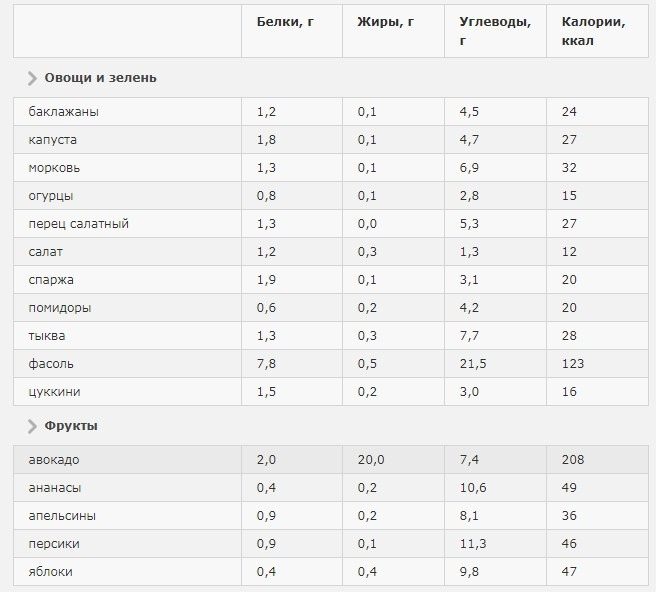The height and width of the screenshot is (592, 656).
Task: Click the ананасы row label
Action: pos(55,488)
